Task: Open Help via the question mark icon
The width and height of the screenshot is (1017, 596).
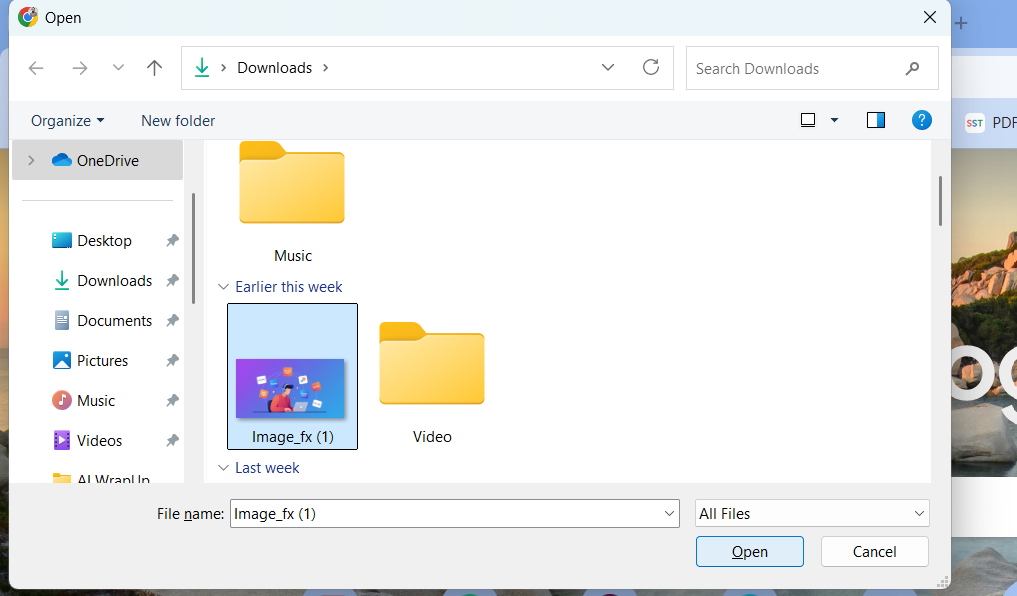Action: coord(922,120)
